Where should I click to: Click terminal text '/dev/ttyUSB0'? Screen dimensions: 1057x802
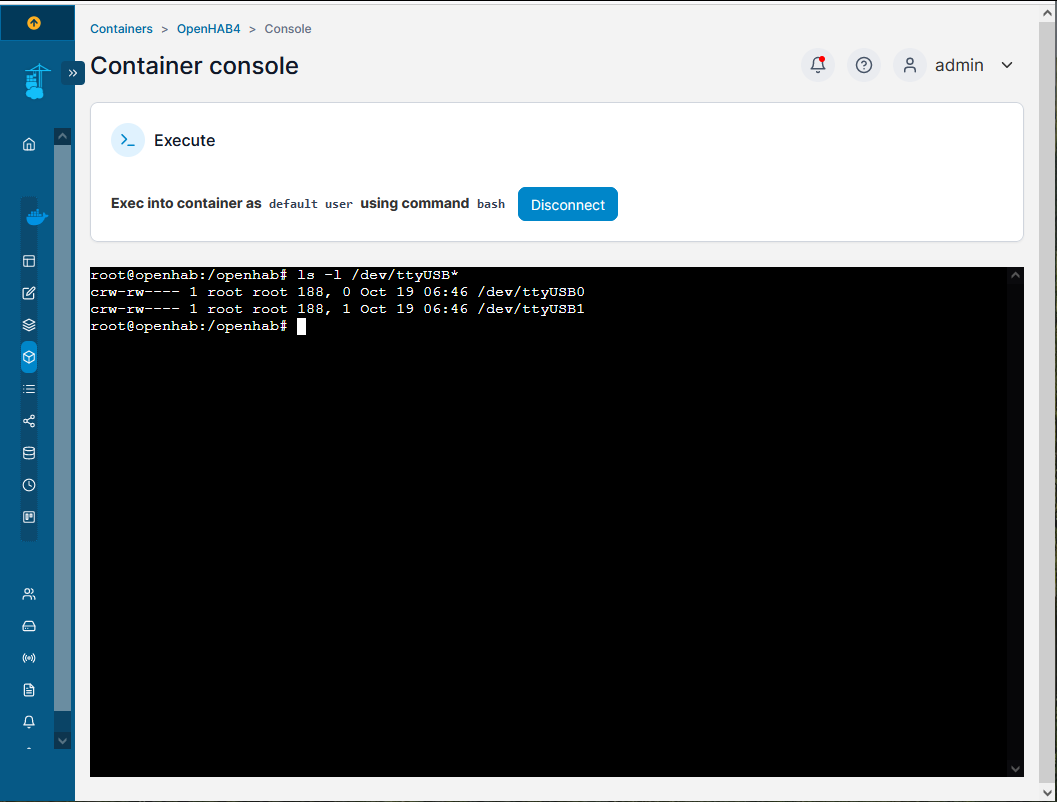[x=531, y=292]
